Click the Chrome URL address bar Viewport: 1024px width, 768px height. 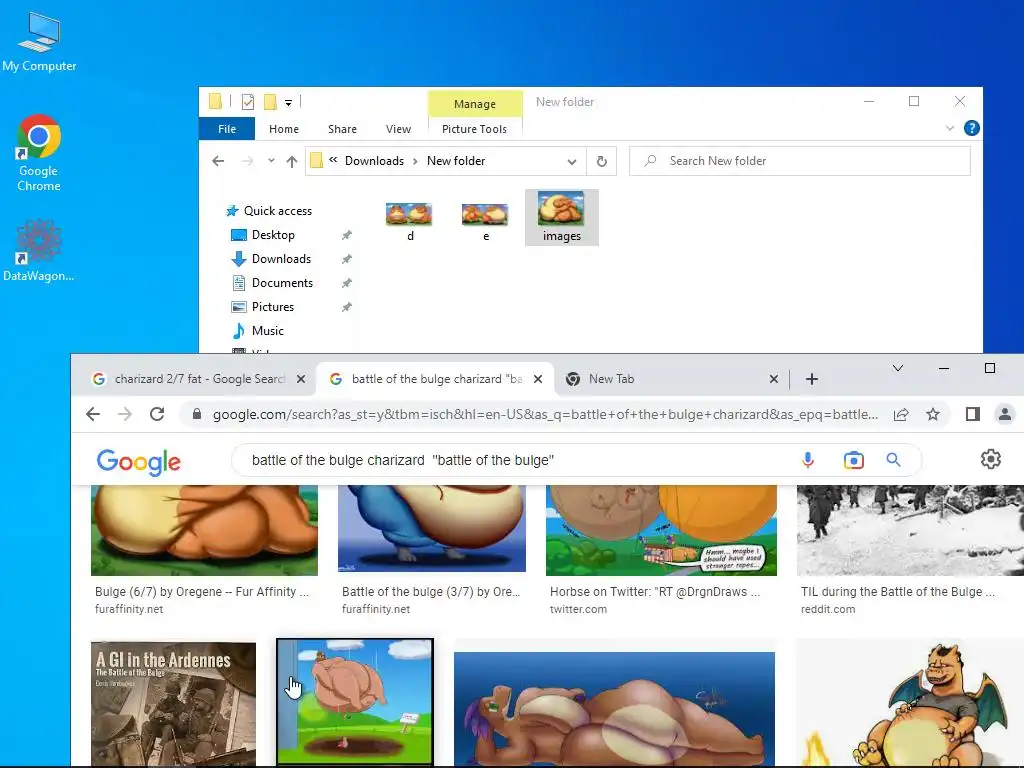(545, 415)
